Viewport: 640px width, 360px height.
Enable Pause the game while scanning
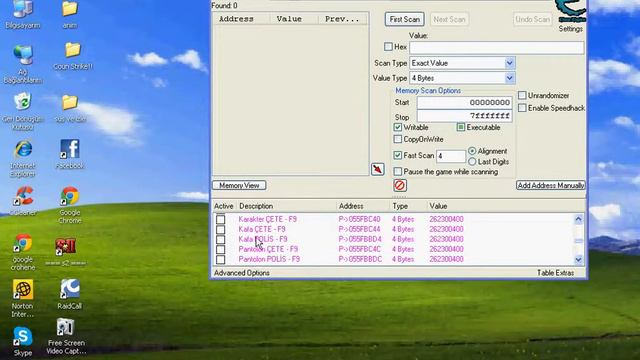pyautogui.click(x=398, y=171)
